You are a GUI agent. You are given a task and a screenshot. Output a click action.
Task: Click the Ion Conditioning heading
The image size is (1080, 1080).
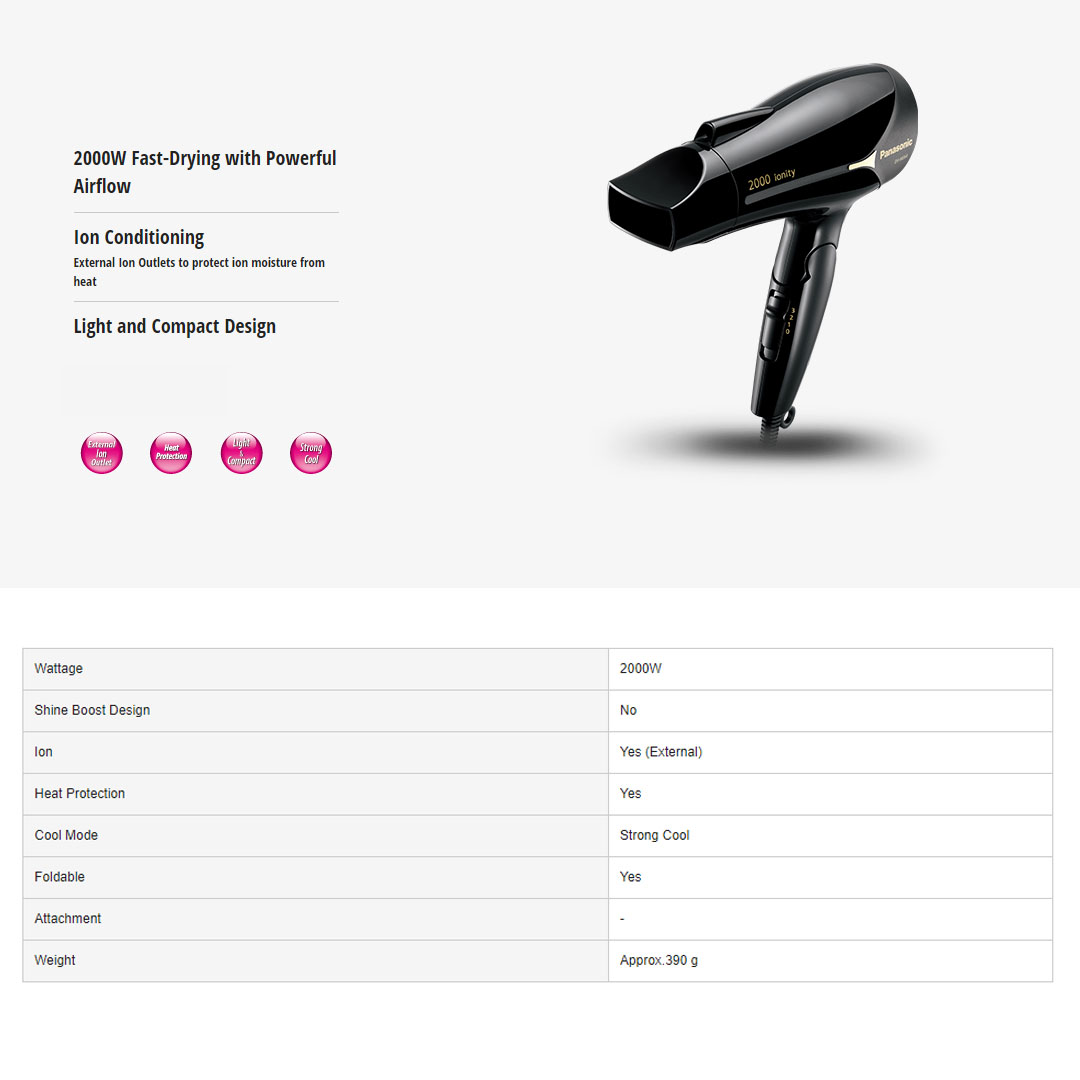pos(138,237)
